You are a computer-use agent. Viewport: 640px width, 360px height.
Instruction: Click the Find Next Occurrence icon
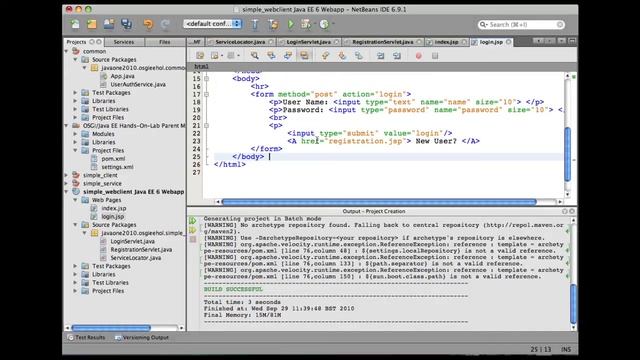point(288,56)
